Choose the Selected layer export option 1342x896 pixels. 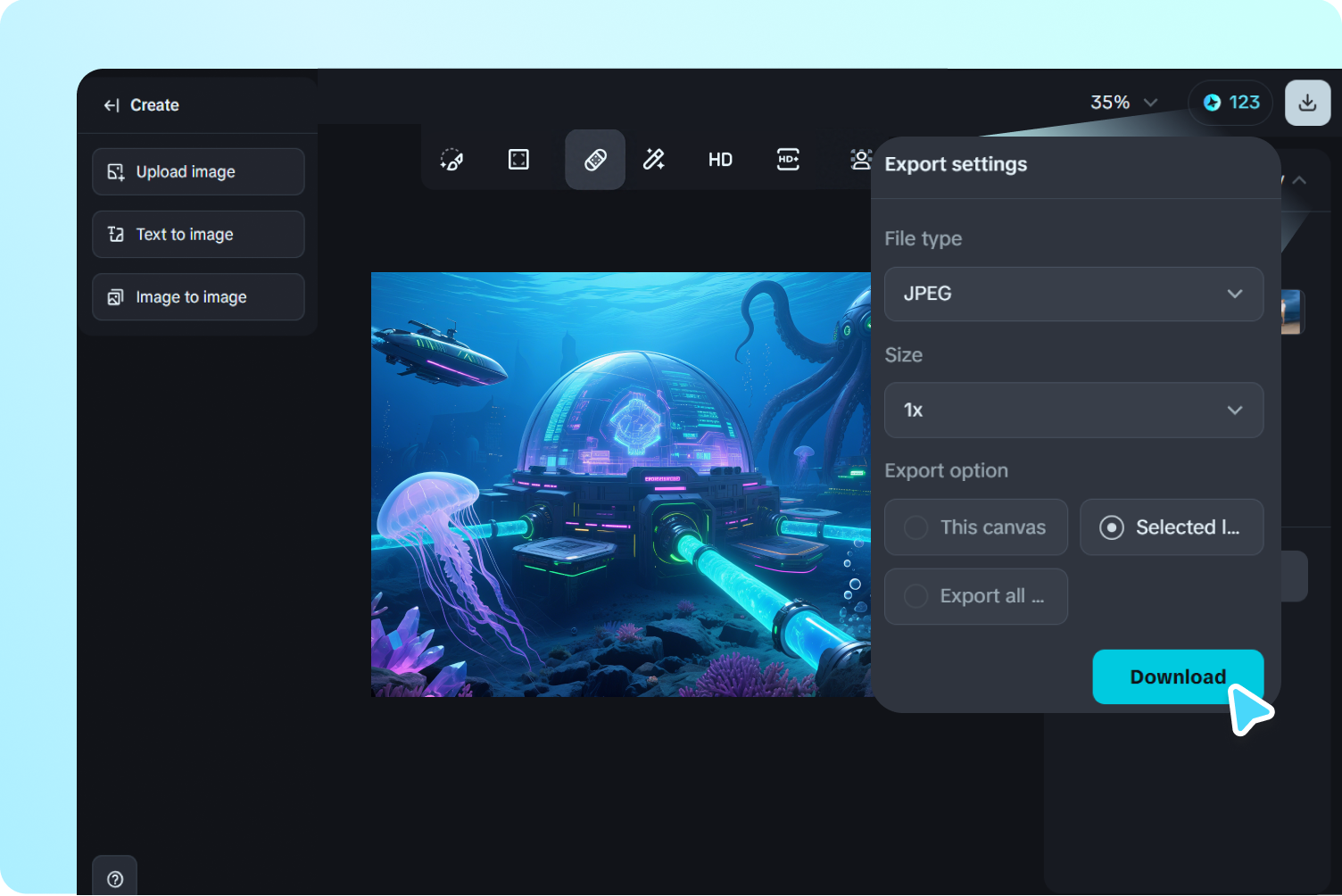[x=1172, y=527]
